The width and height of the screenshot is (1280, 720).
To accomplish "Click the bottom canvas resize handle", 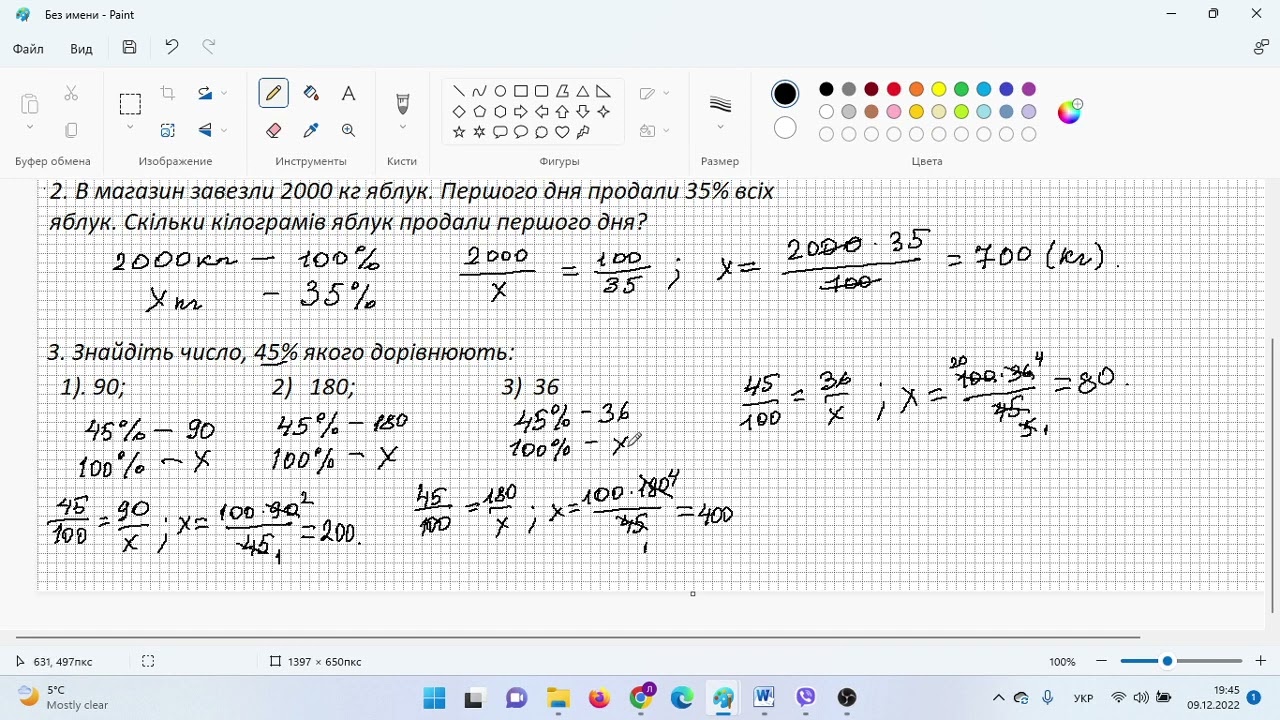I will tap(692, 594).
